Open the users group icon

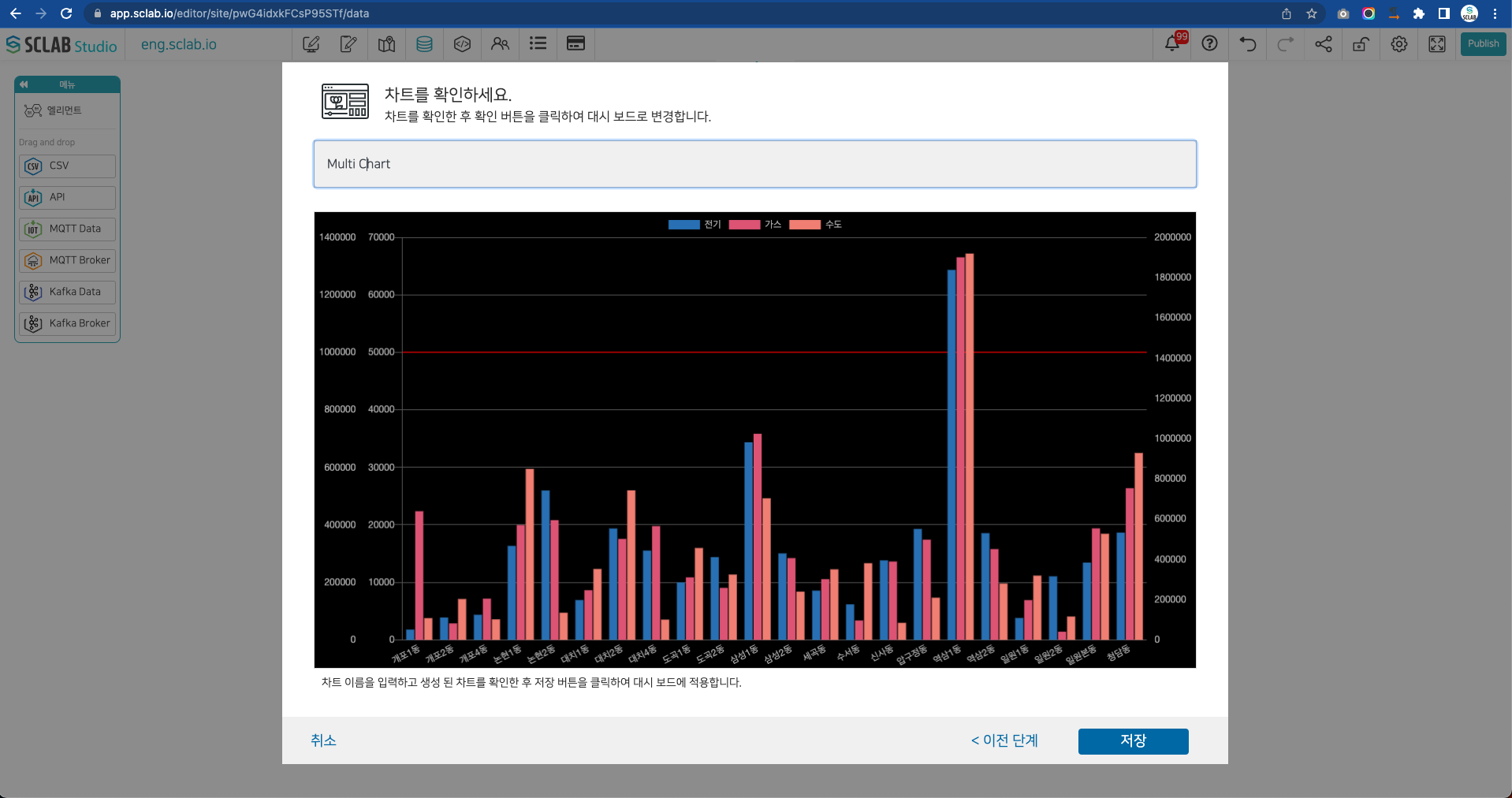click(x=500, y=44)
